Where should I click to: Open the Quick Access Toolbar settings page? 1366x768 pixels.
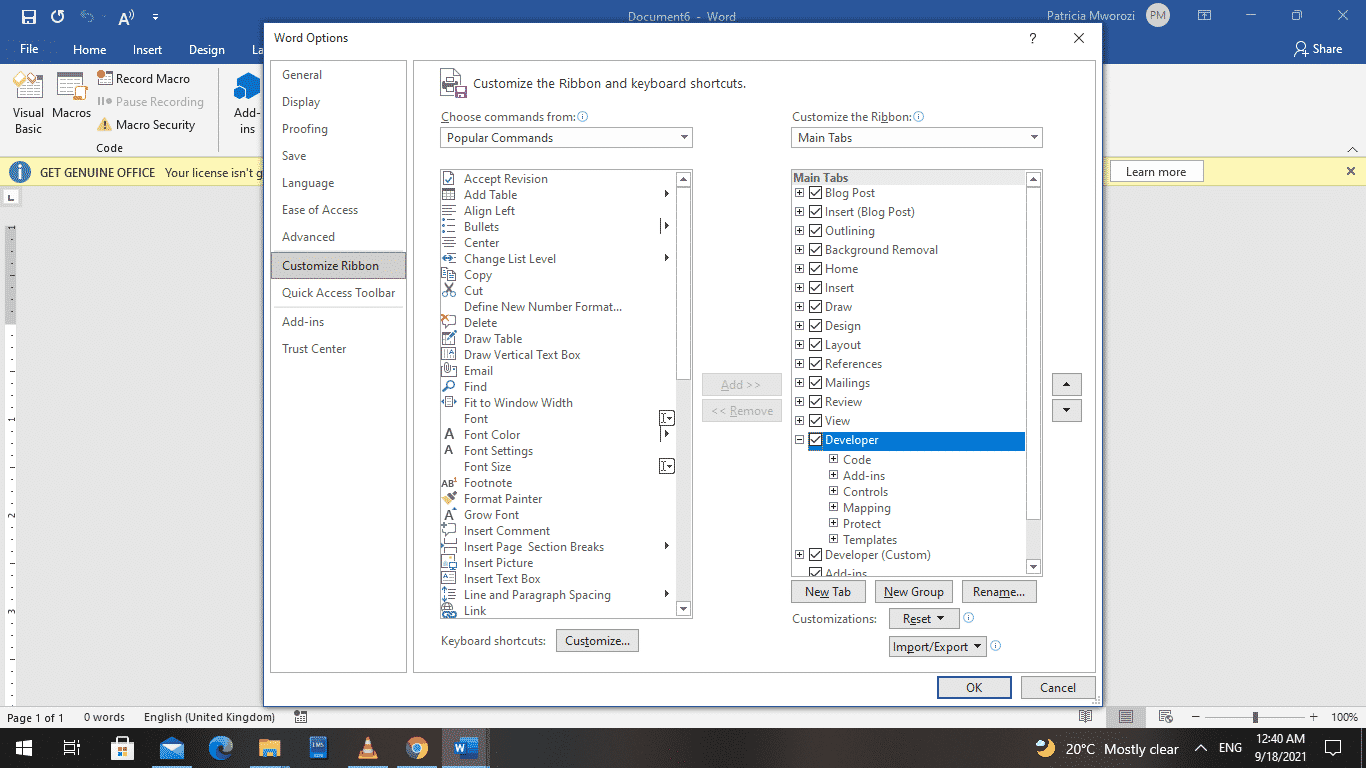(x=338, y=292)
